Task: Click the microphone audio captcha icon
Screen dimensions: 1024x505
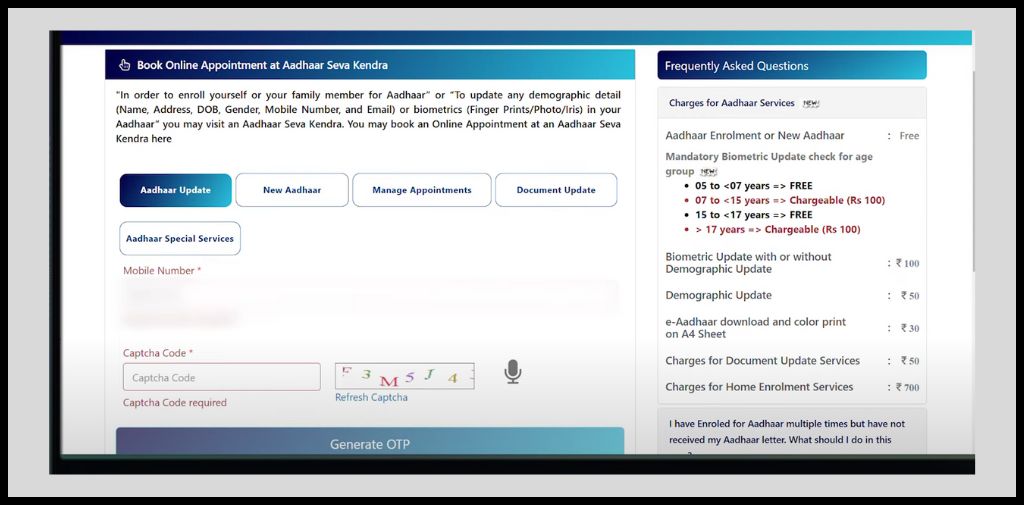Action: pyautogui.click(x=513, y=372)
